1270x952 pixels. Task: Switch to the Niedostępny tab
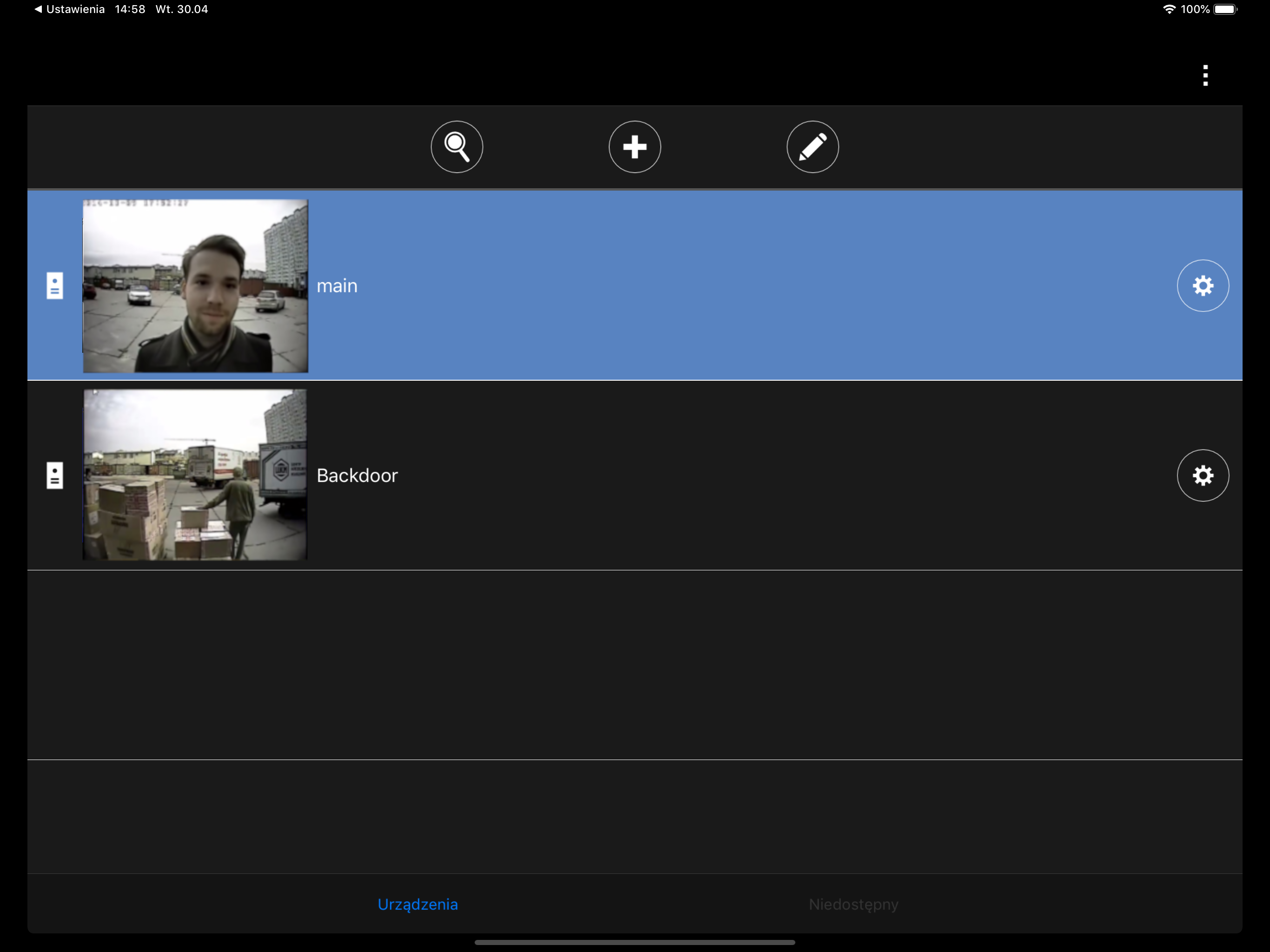(x=853, y=904)
